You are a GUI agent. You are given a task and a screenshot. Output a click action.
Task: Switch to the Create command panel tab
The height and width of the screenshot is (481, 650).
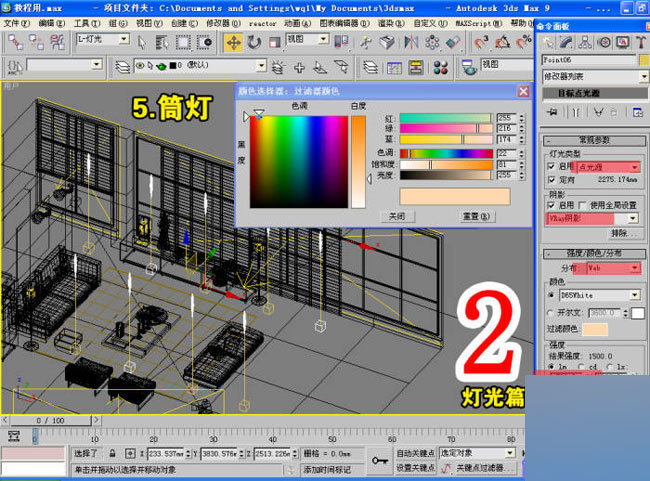pyautogui.click(x=548, y=42)
